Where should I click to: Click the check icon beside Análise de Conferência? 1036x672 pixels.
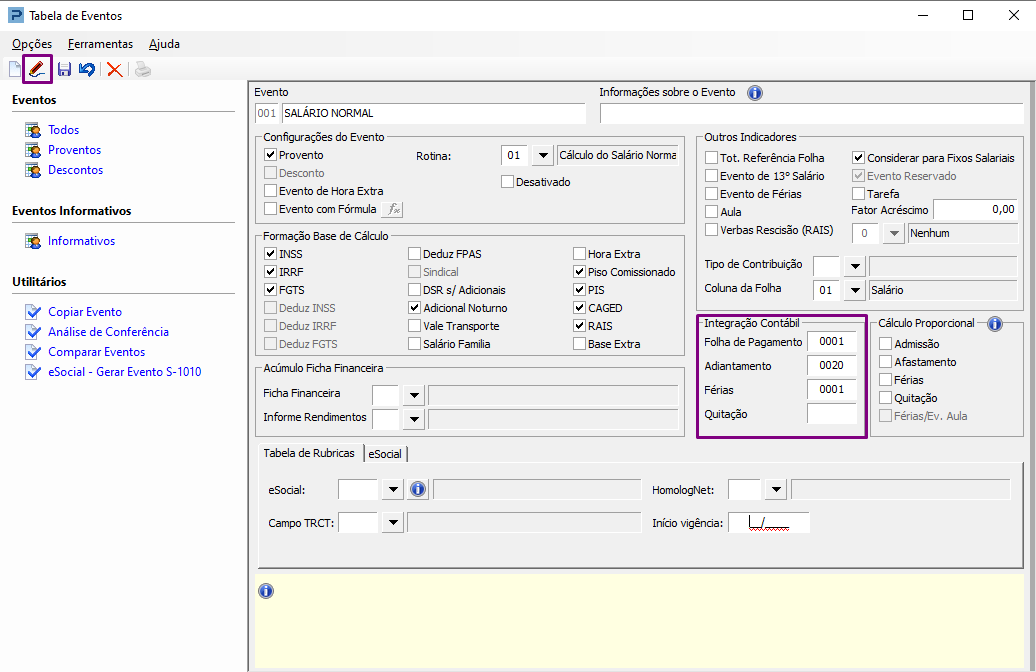(33, 332)
